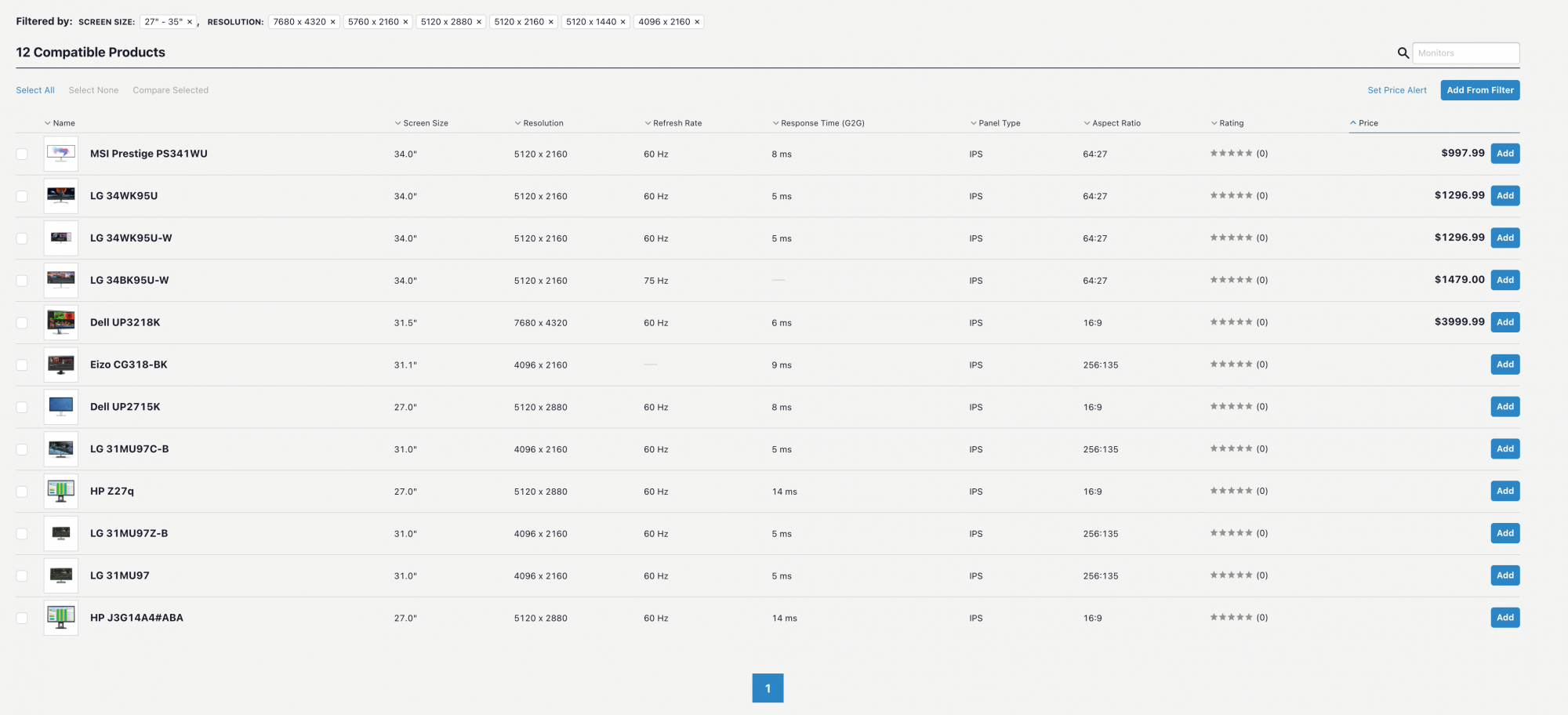
Task: Click the $3999.99 price text
Action: click(1459, 322)
